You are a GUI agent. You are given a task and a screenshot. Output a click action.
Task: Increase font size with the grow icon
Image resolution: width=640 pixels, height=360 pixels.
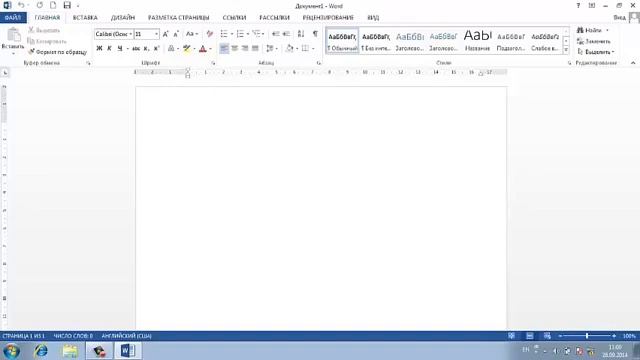[x=165, y=34]
